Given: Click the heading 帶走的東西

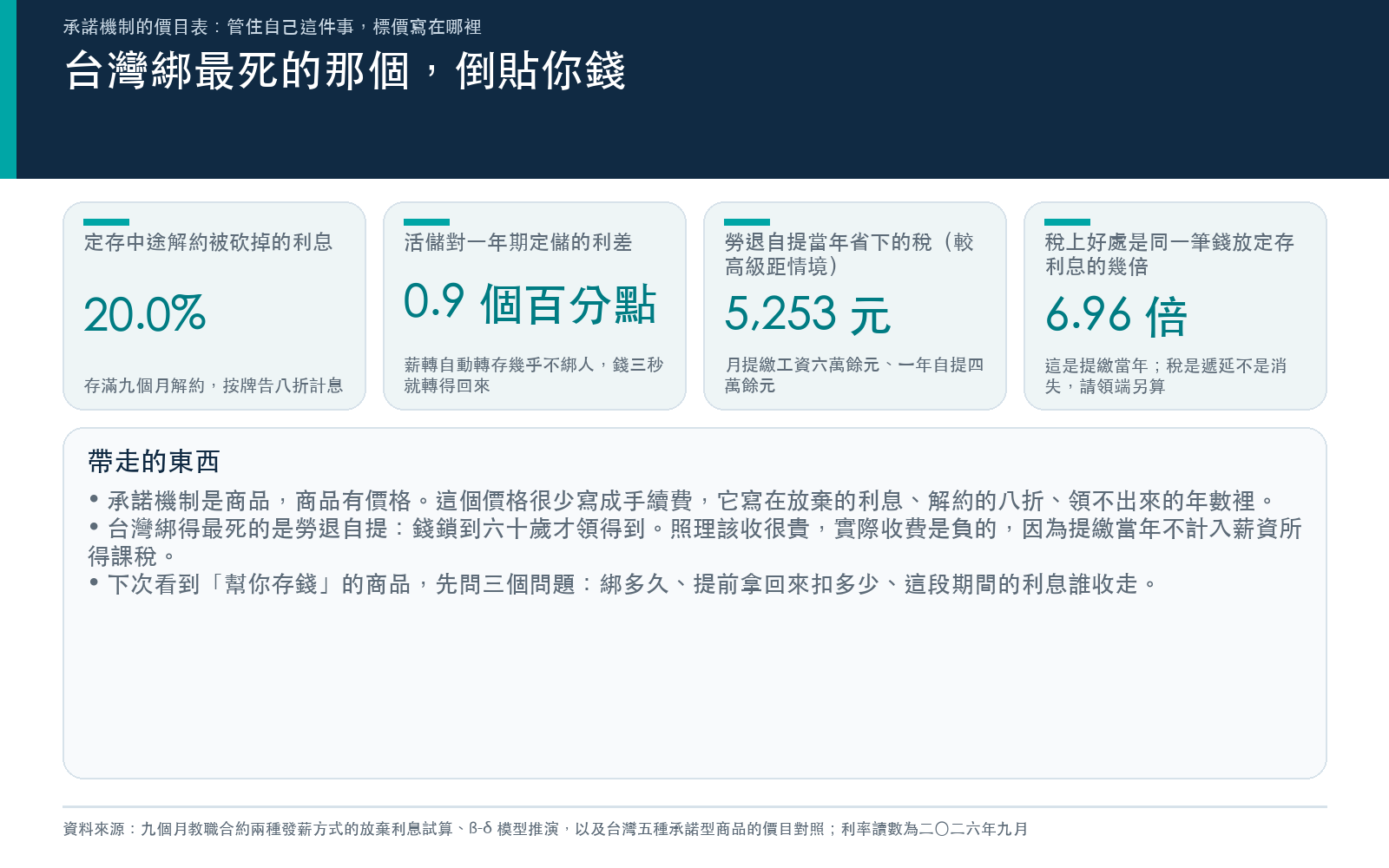Looking at the screenshot, I should pyautogui.click(x=154, y=461).
